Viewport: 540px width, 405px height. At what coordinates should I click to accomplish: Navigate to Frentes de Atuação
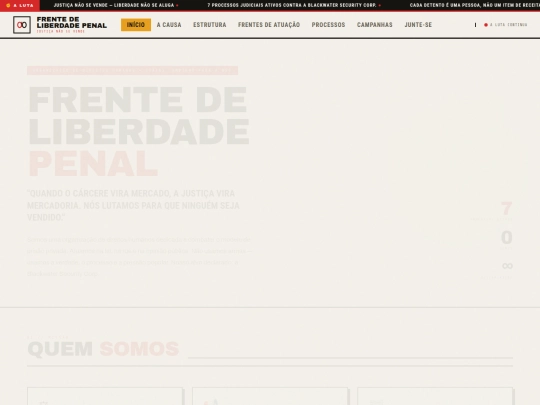click(x=269, y=25)
